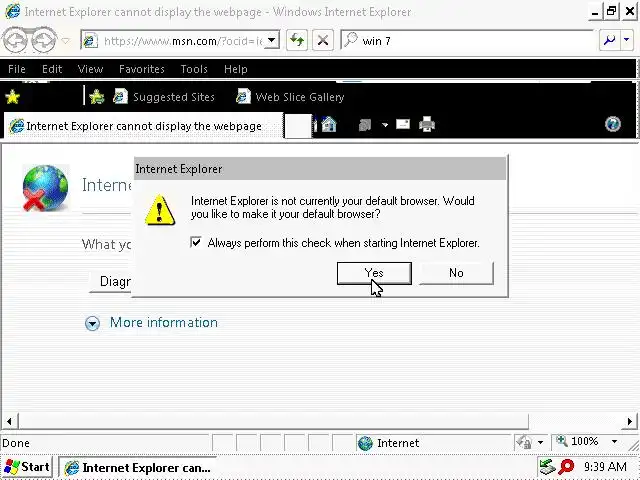Click the 'More information' link text
640x480 pixels.
pyautogui.click(x=164, y=322)
